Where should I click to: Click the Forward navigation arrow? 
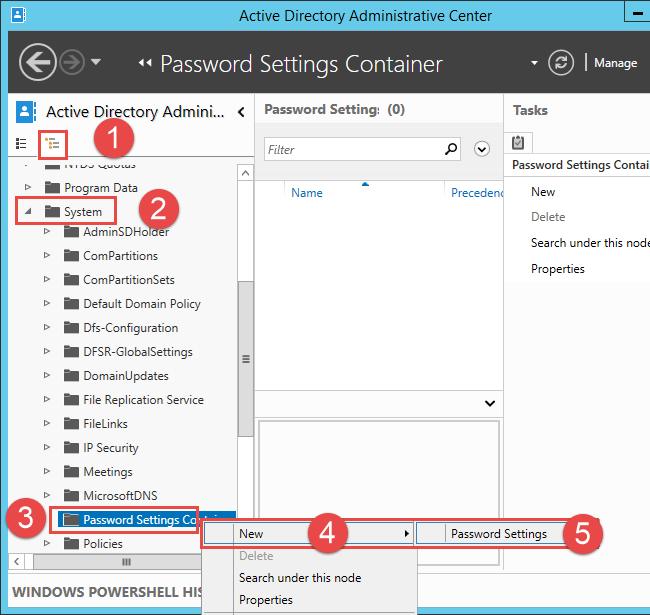coord(72,62)
